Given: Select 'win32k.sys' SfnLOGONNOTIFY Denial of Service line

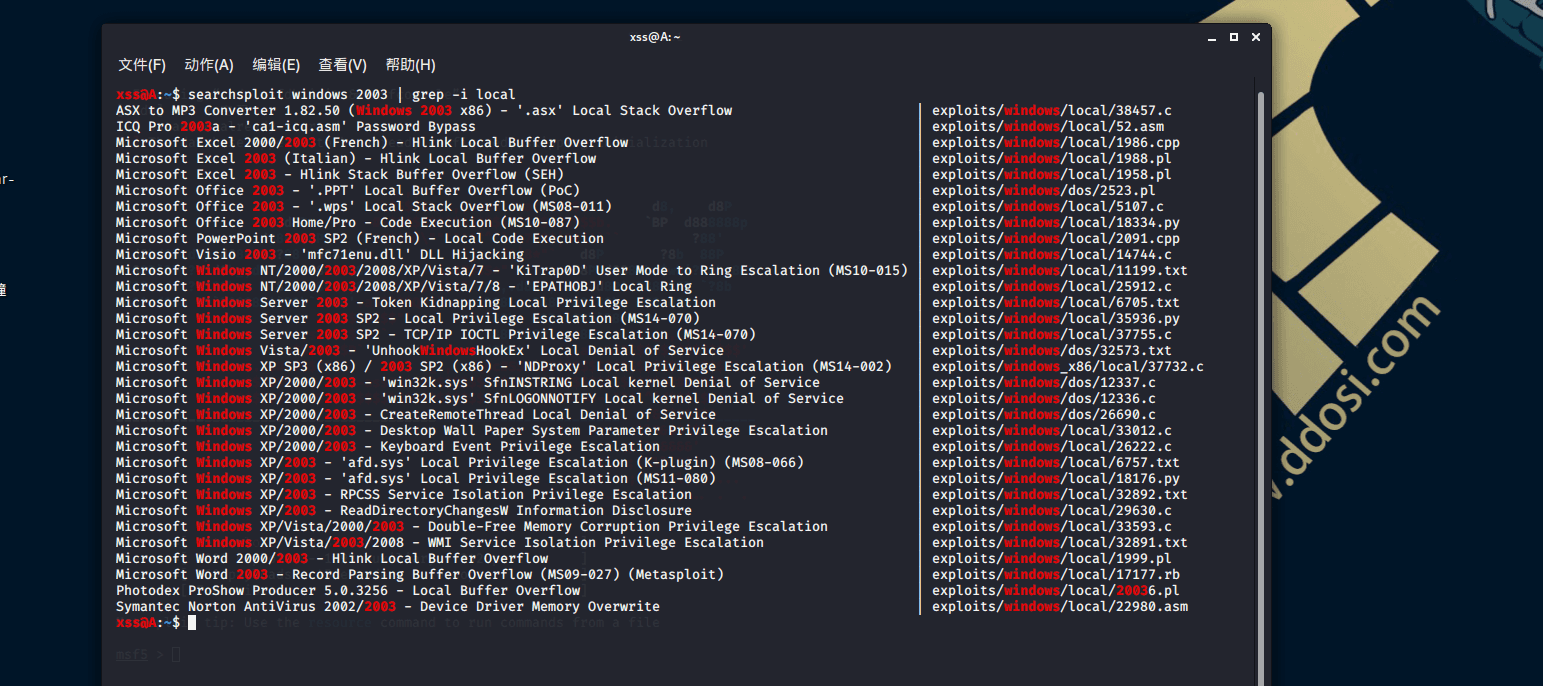Looking at the screenshot, I should pos(480,399).
